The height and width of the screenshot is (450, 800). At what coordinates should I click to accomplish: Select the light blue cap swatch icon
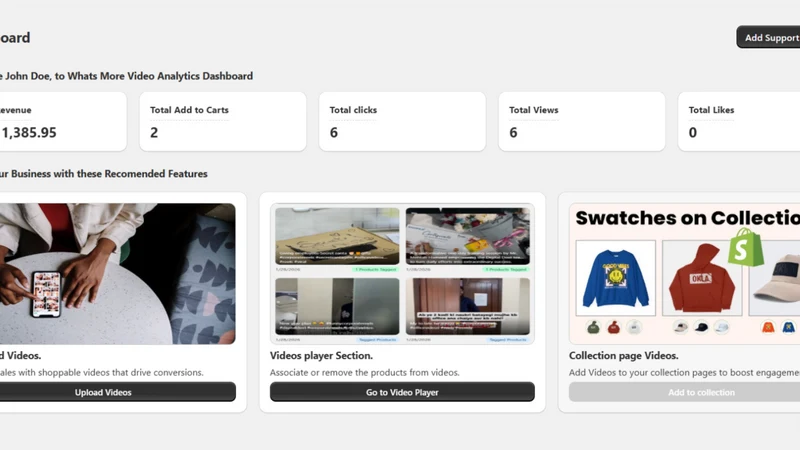coord(722,327)
